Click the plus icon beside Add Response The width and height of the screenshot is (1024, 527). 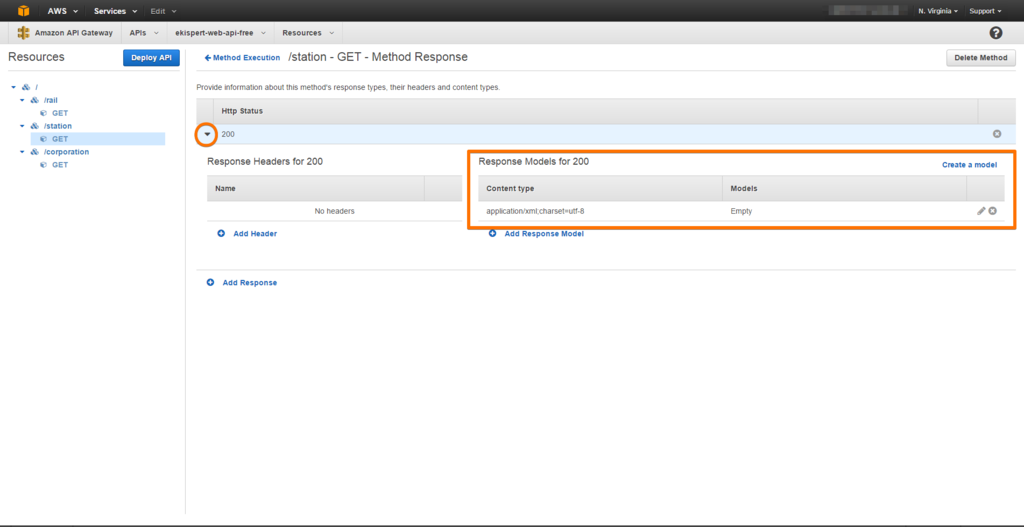pyautogui.click(x=210, y=282)
